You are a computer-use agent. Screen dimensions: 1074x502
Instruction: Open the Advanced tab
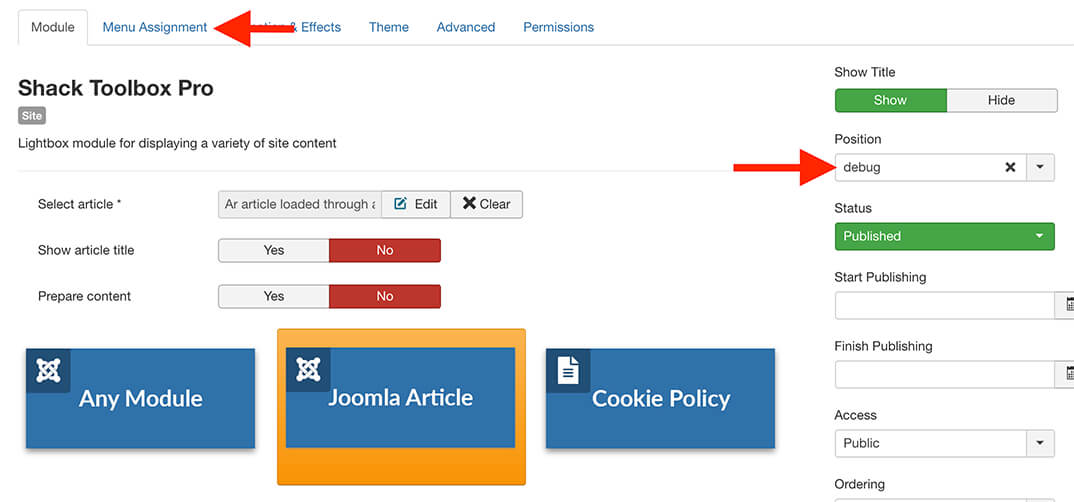(x=466, y=27)
